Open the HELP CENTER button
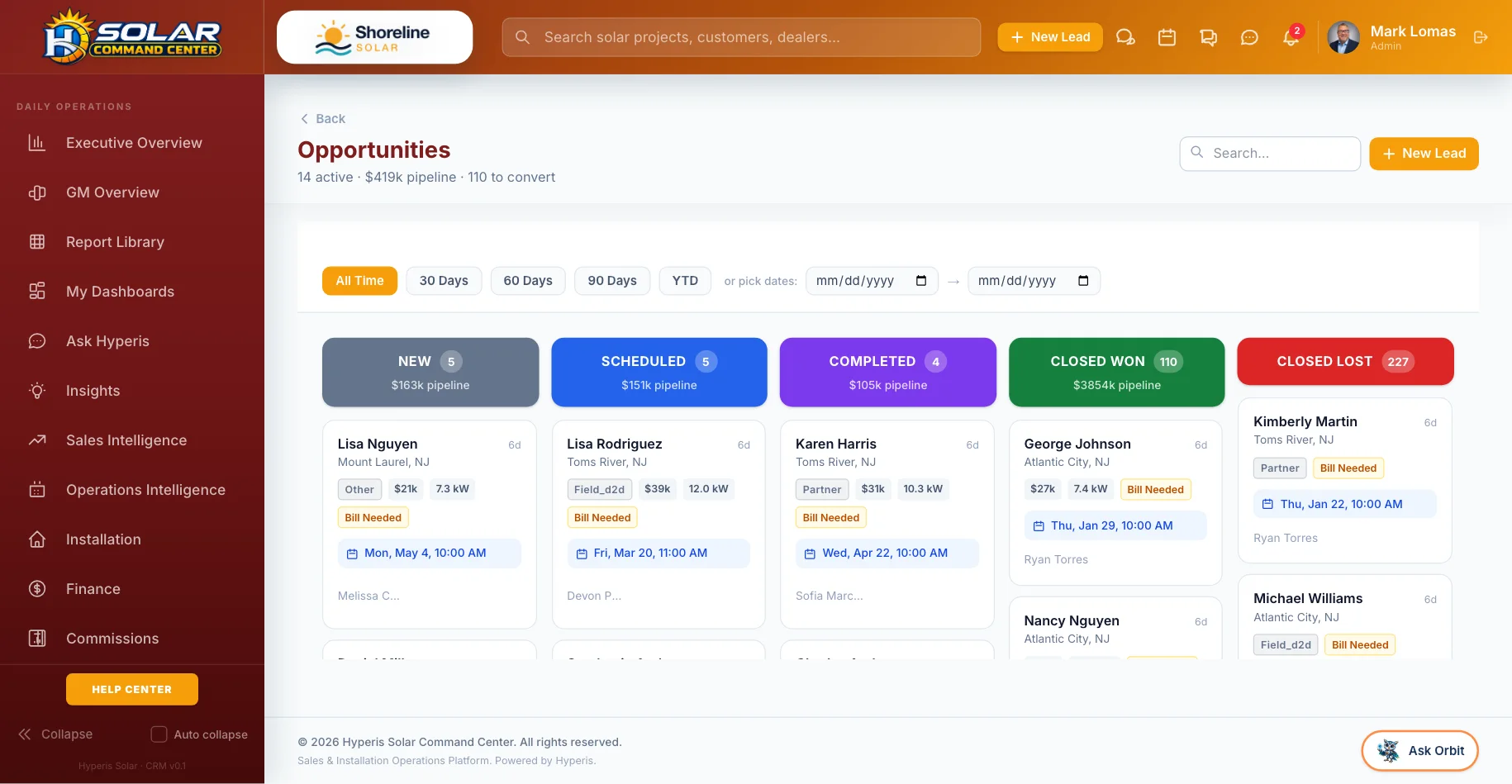The width and height of the screenshot is (1512, 784). pyautogui.click(x=132, y=689)
